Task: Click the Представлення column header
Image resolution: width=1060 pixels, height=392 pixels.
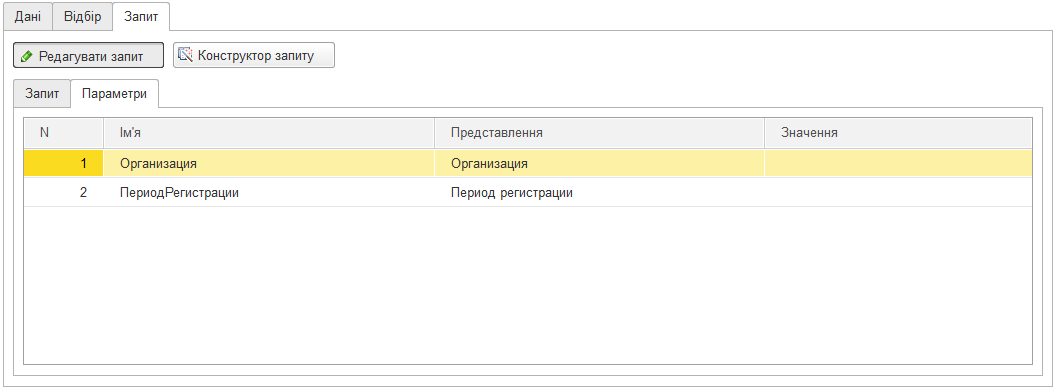Action: [599, 133]
